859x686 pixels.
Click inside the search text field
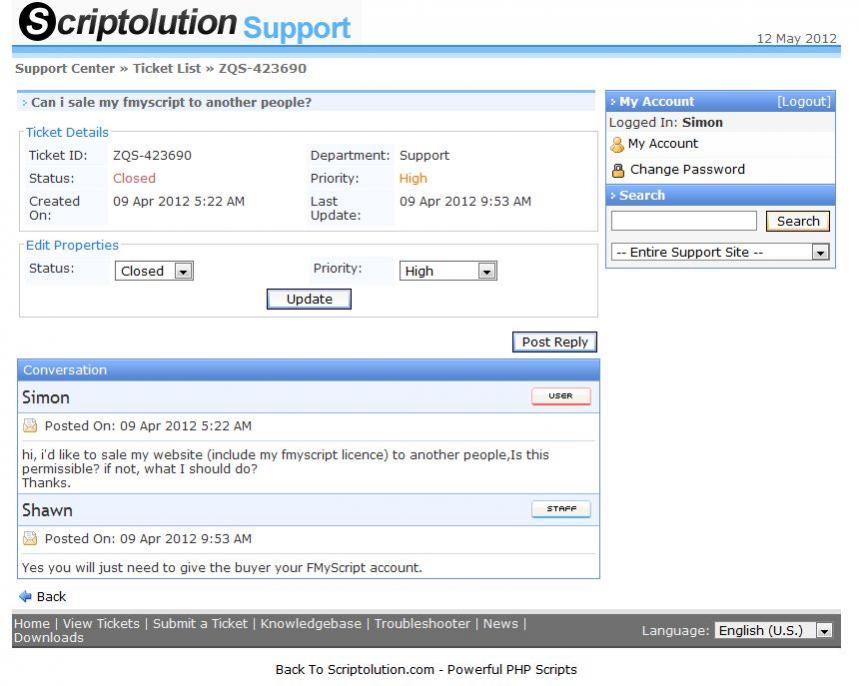coord(684,221)
